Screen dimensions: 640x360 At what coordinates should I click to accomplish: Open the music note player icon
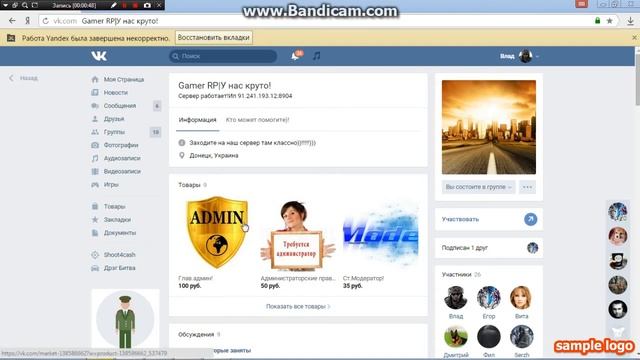point(316,56)
